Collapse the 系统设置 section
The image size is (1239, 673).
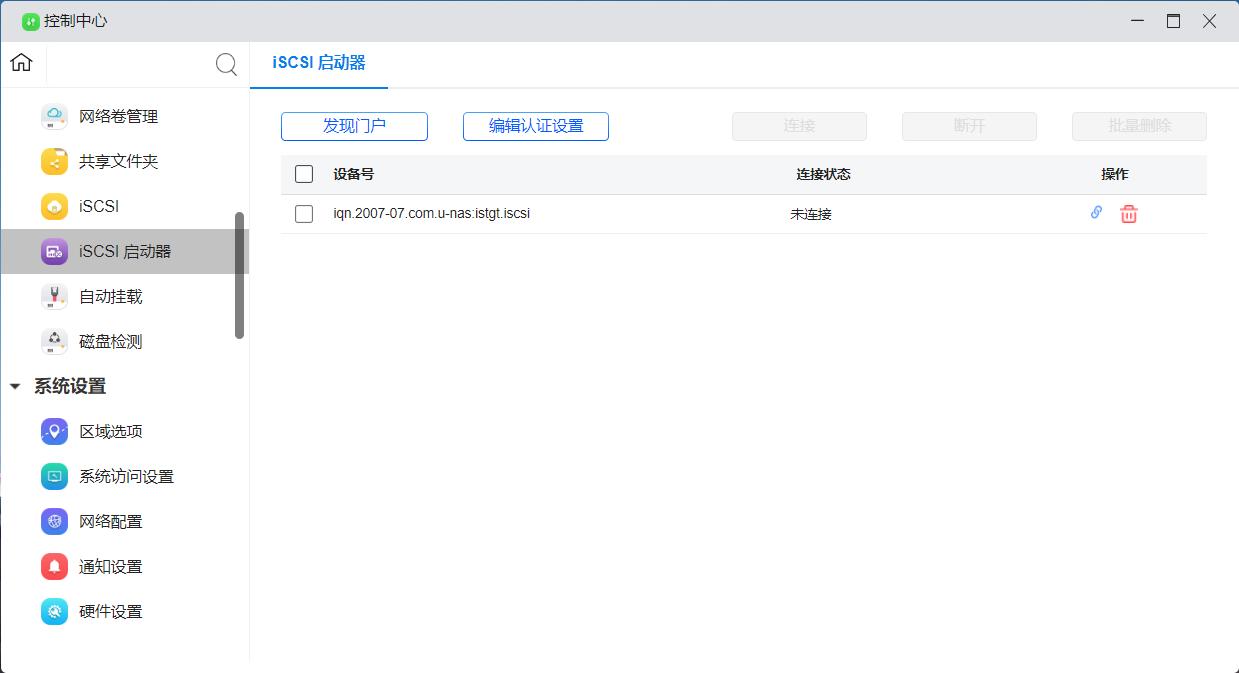click(14, 386)
